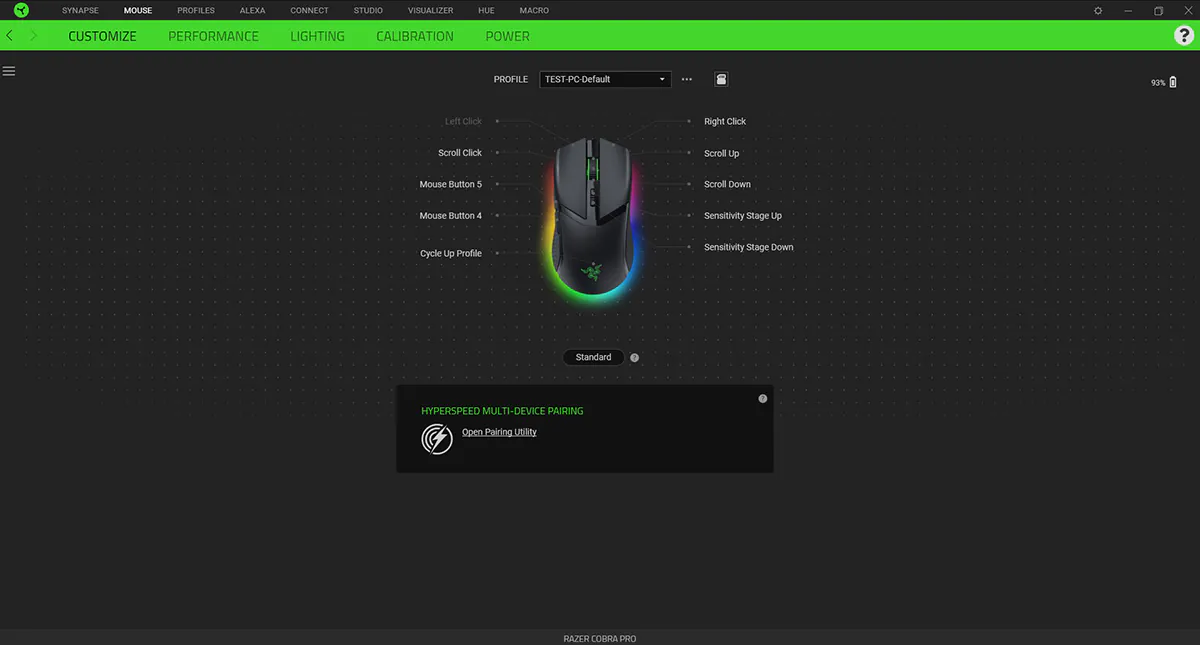Select the MOUSE top tab

tap(138, 10)
